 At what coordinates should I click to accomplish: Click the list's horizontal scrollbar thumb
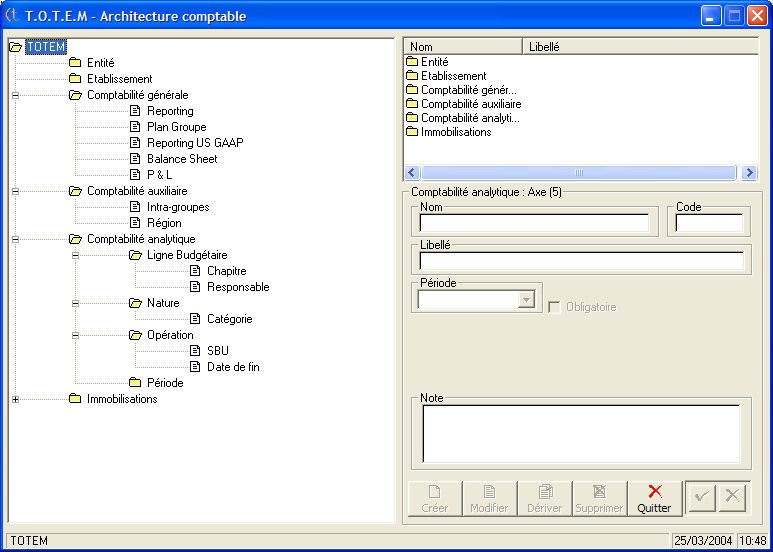tap(579, 172)
